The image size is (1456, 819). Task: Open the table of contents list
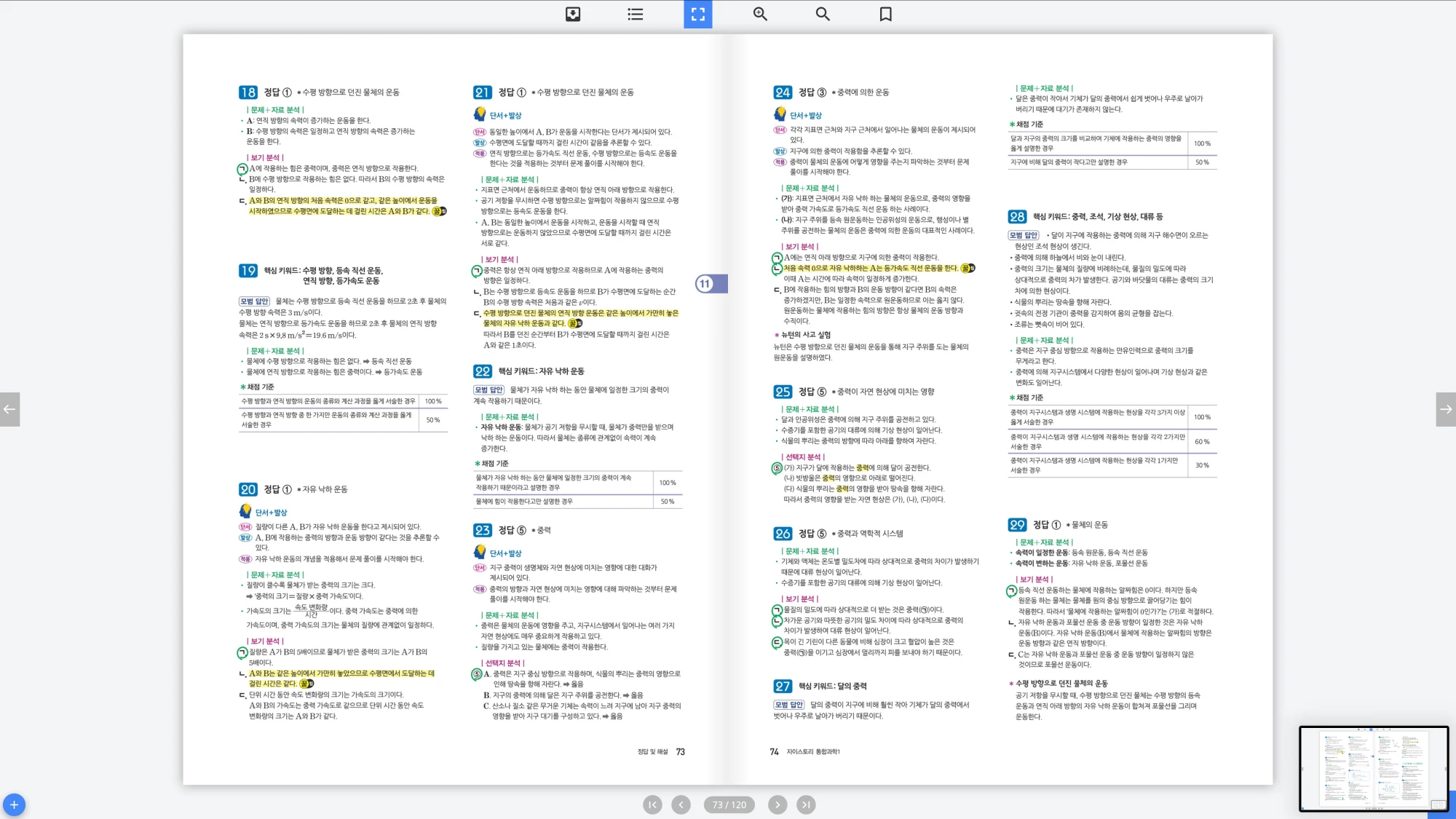click(636, 14)
